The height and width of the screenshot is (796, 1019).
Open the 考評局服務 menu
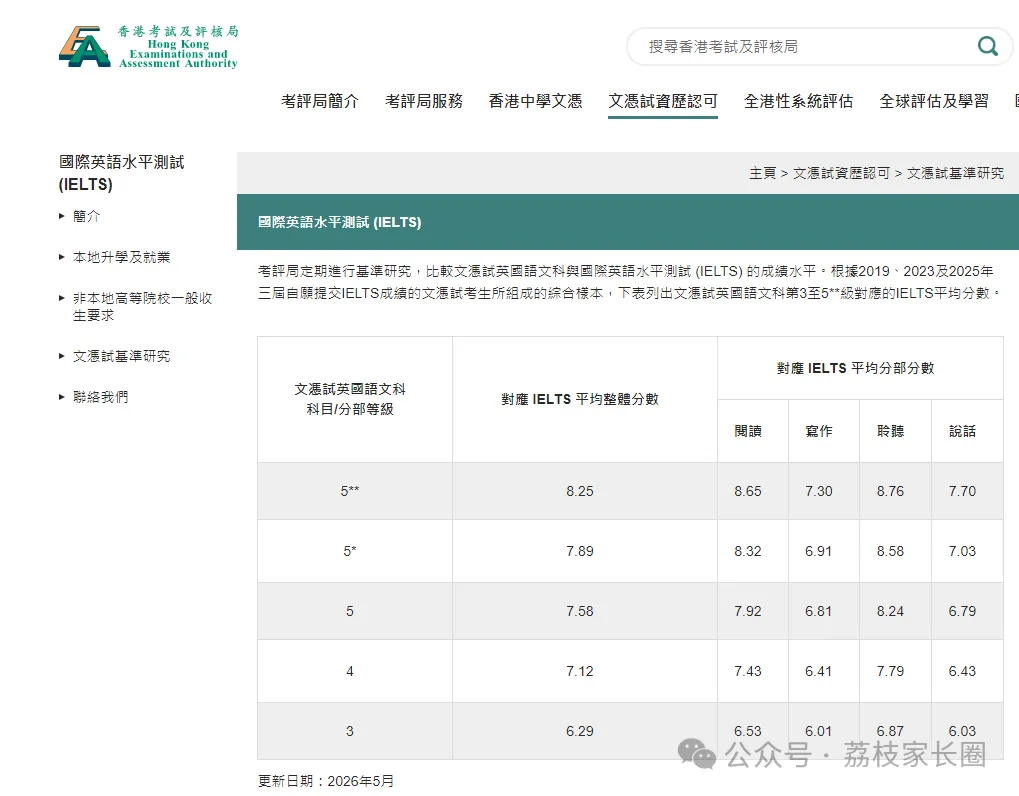click(424, 101)
